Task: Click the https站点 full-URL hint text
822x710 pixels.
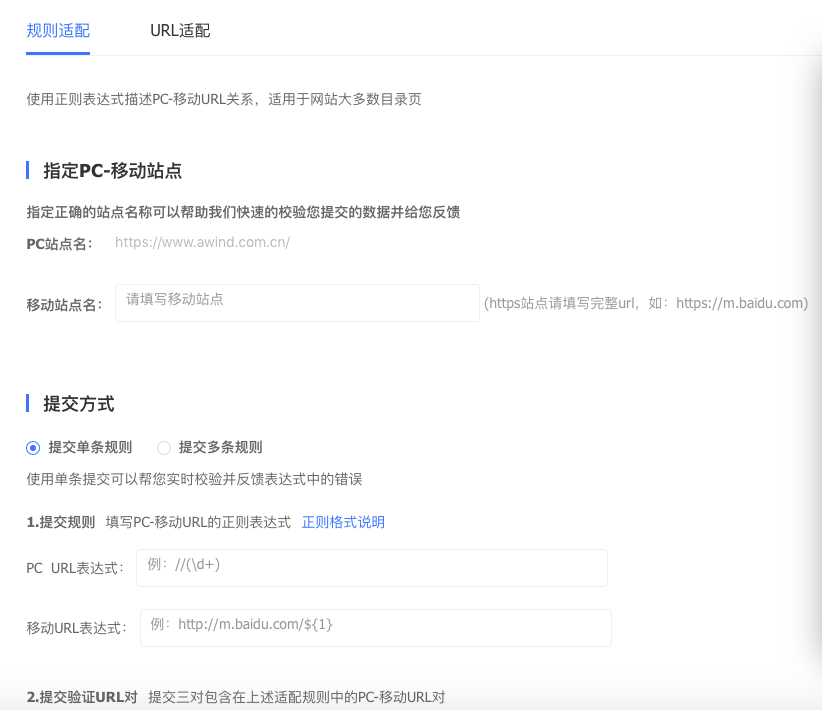Action: 646,303
